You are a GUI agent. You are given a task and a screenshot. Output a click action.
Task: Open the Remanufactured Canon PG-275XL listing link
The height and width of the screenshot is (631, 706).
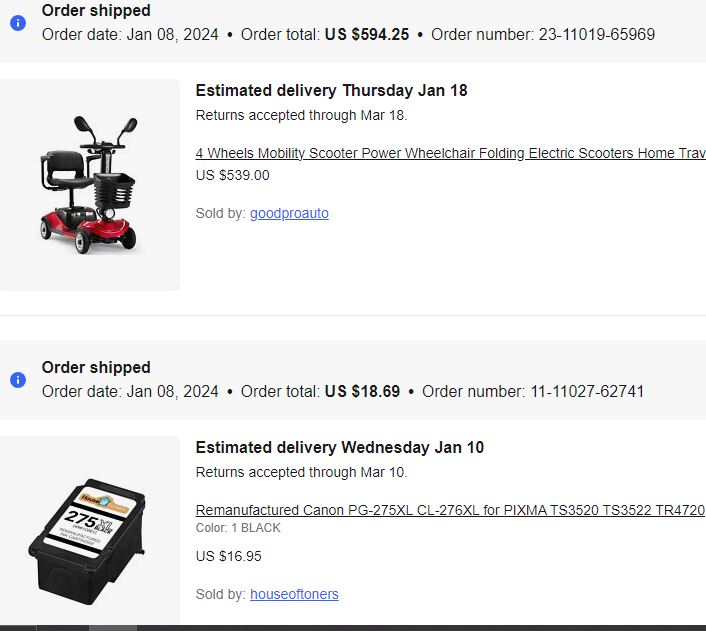(x=451, y=510)
